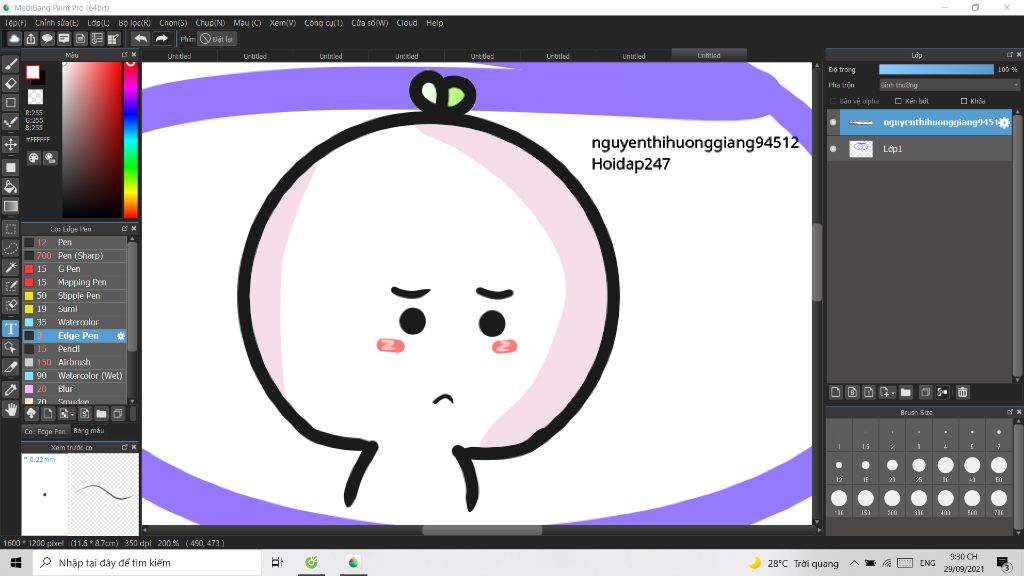
Task: Open the Pha trộn blending mode dropdown
Action: [x=949, y=85]
